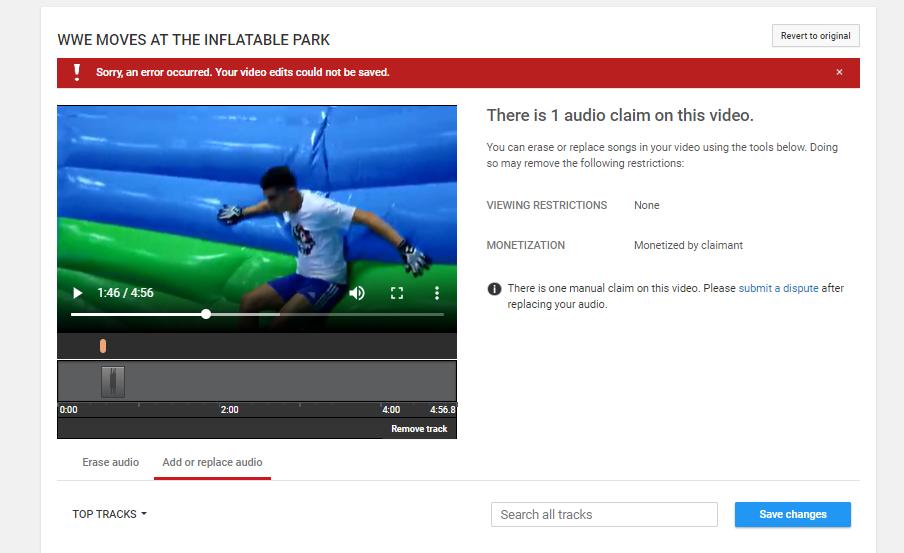Click the video progress slider handle

[x=206, y=314]
